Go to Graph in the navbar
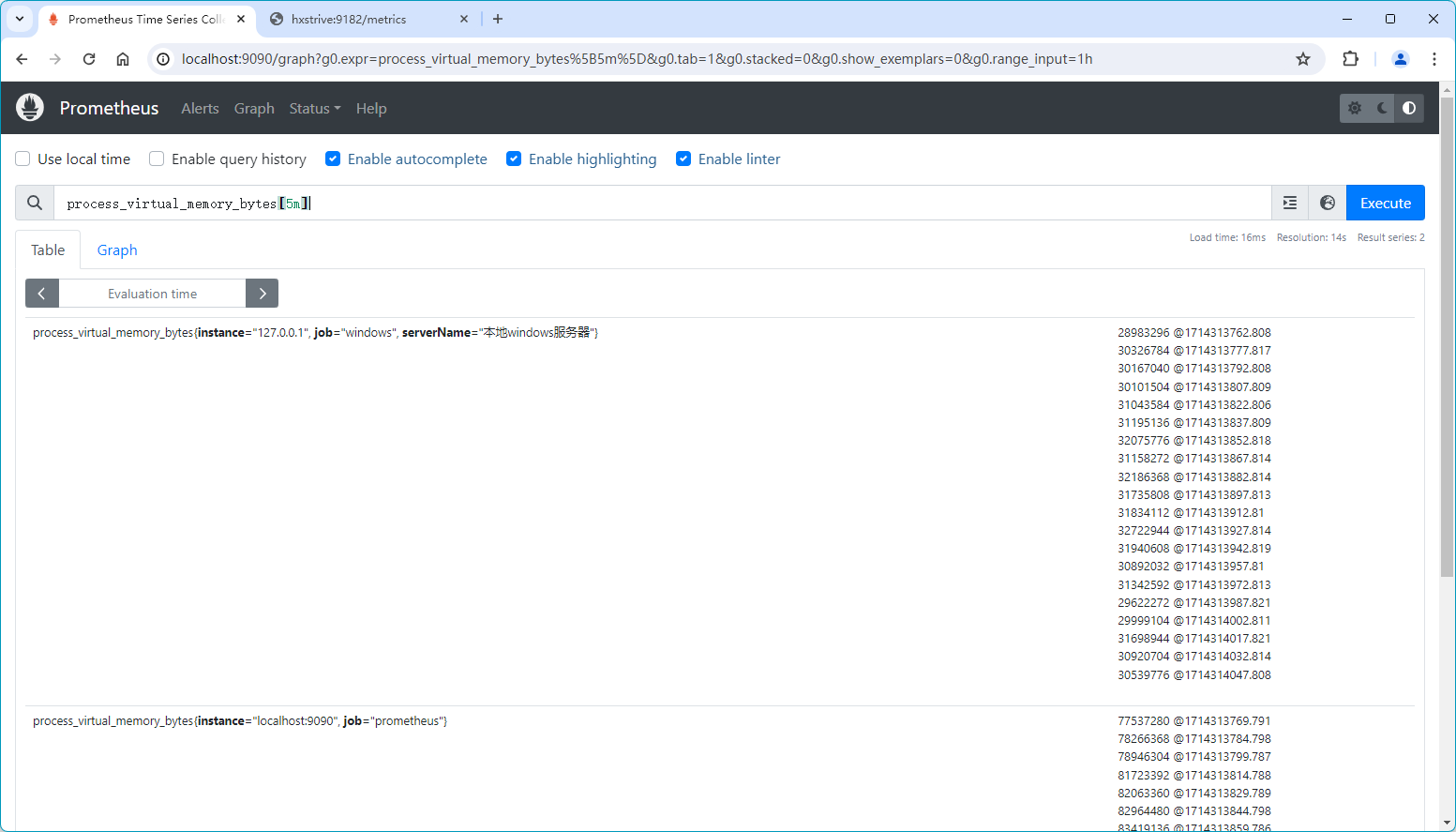The height and width of the screenshot is (832, 1456). point(254,109)
